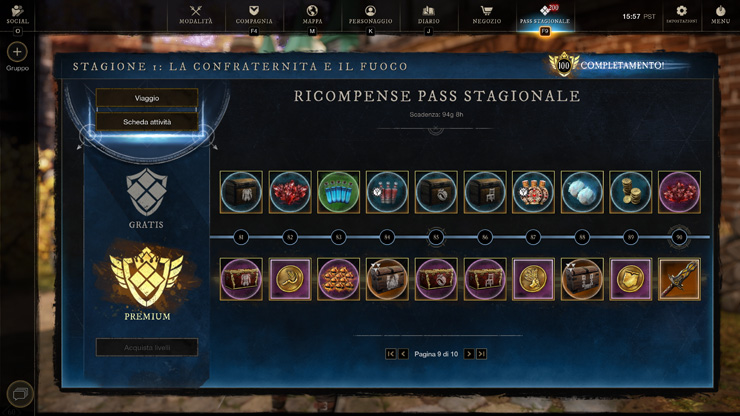Select the Premium track shield emblem

147,276
